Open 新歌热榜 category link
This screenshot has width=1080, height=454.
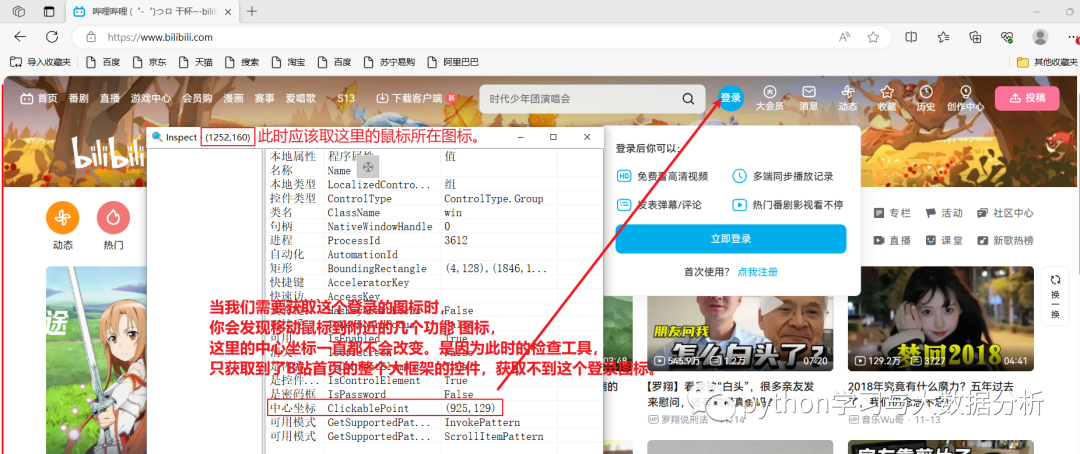pos(1005,240)
